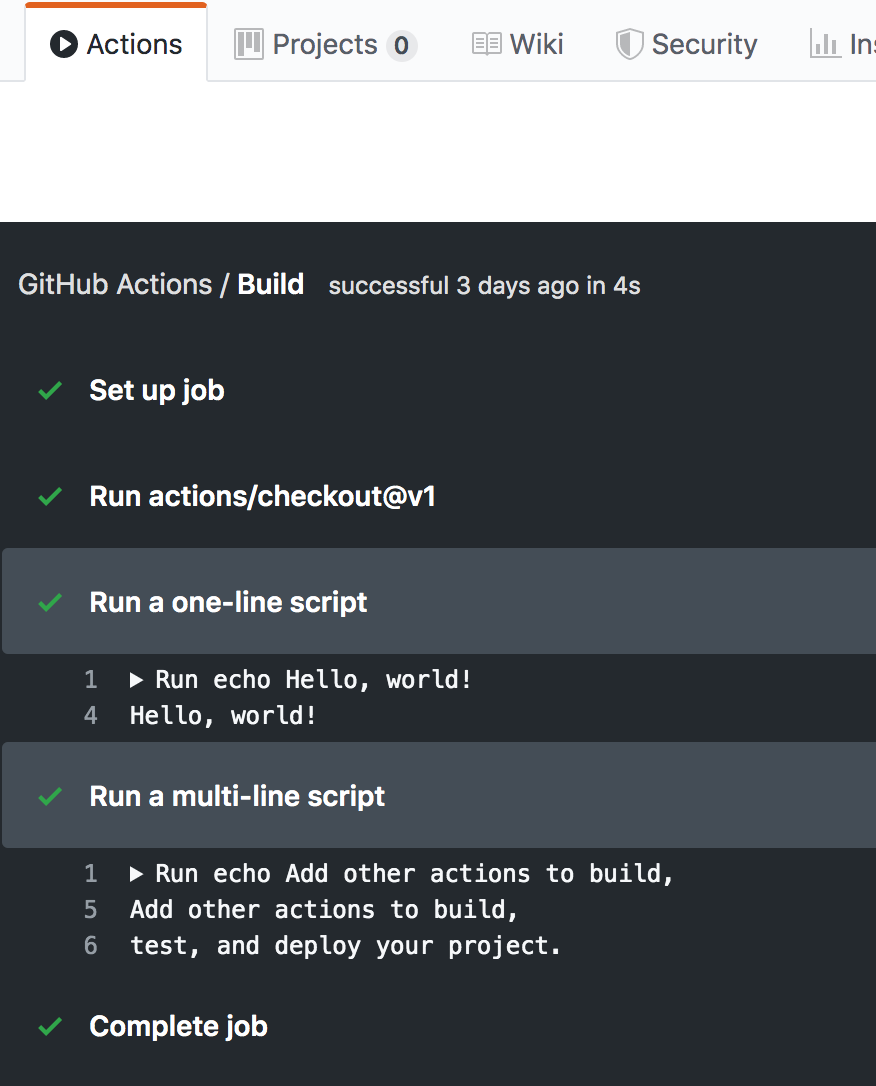Select the log output 'Hello, world!' on line 4
This screenshot has height=1086, width=876.
(x=223, y=715)
